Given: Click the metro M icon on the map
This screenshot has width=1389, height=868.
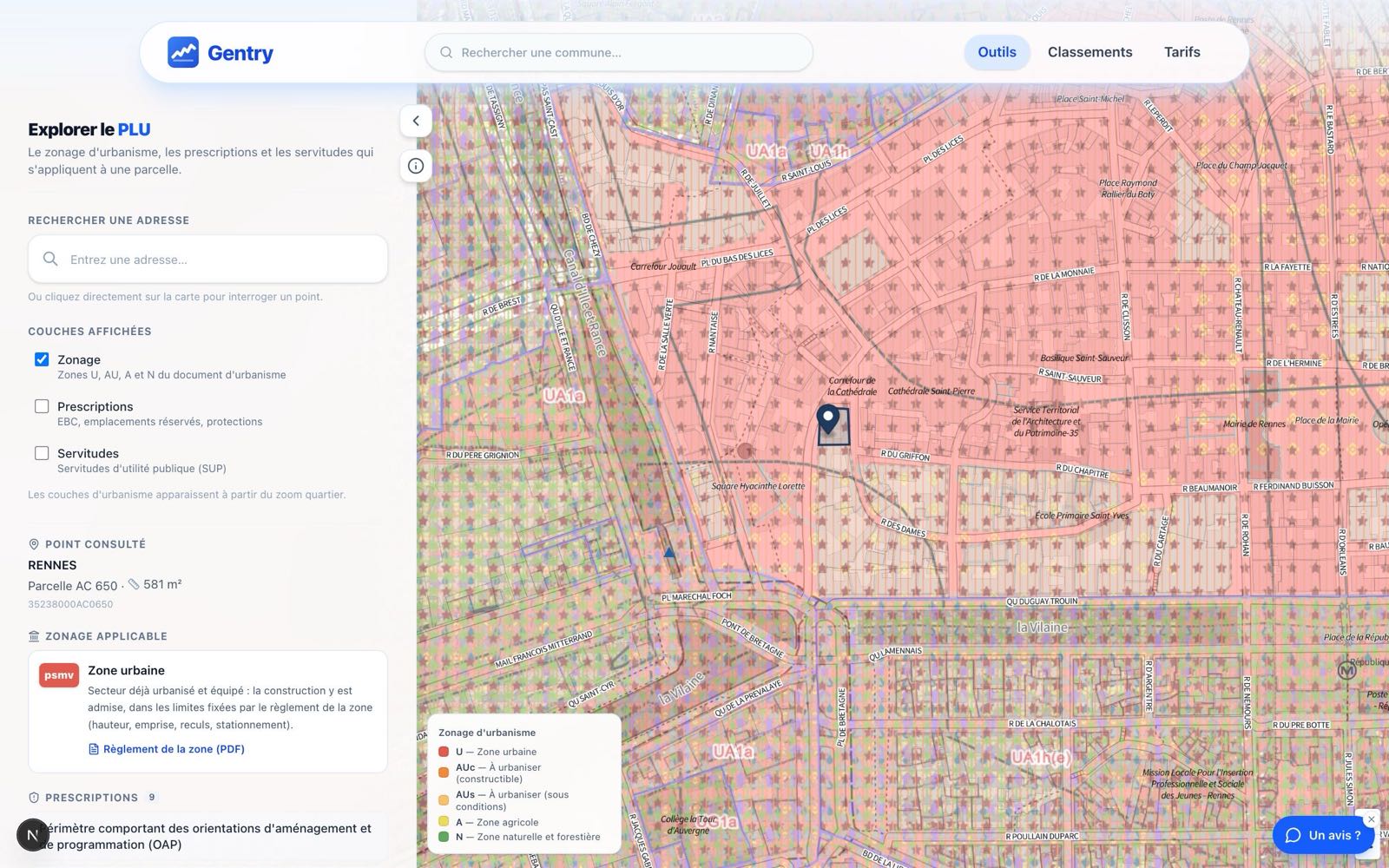Looking at the screenshot, I should tap(1346, 670).
